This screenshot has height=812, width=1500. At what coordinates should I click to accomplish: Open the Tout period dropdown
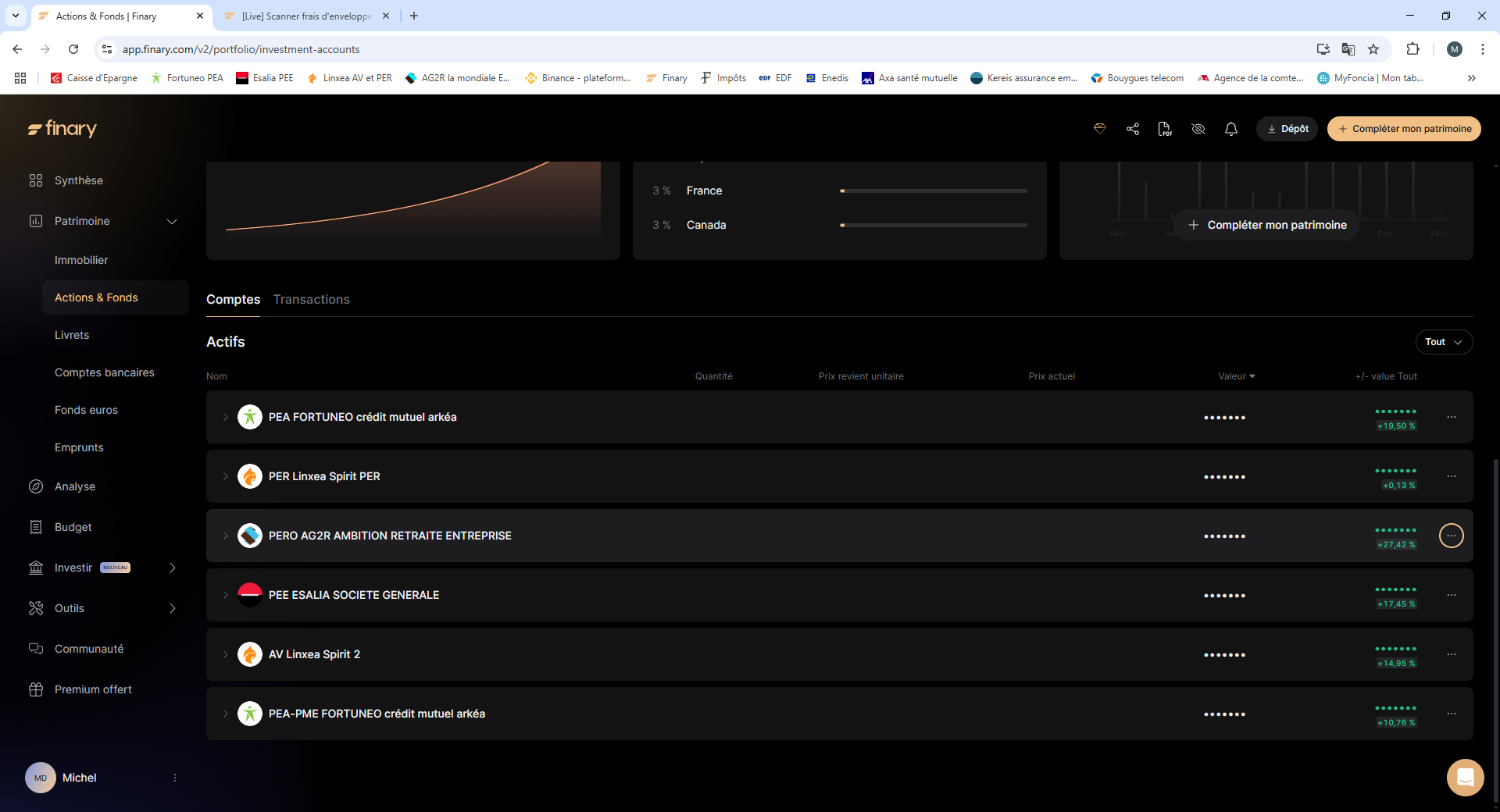click(x=1443, y=342)
